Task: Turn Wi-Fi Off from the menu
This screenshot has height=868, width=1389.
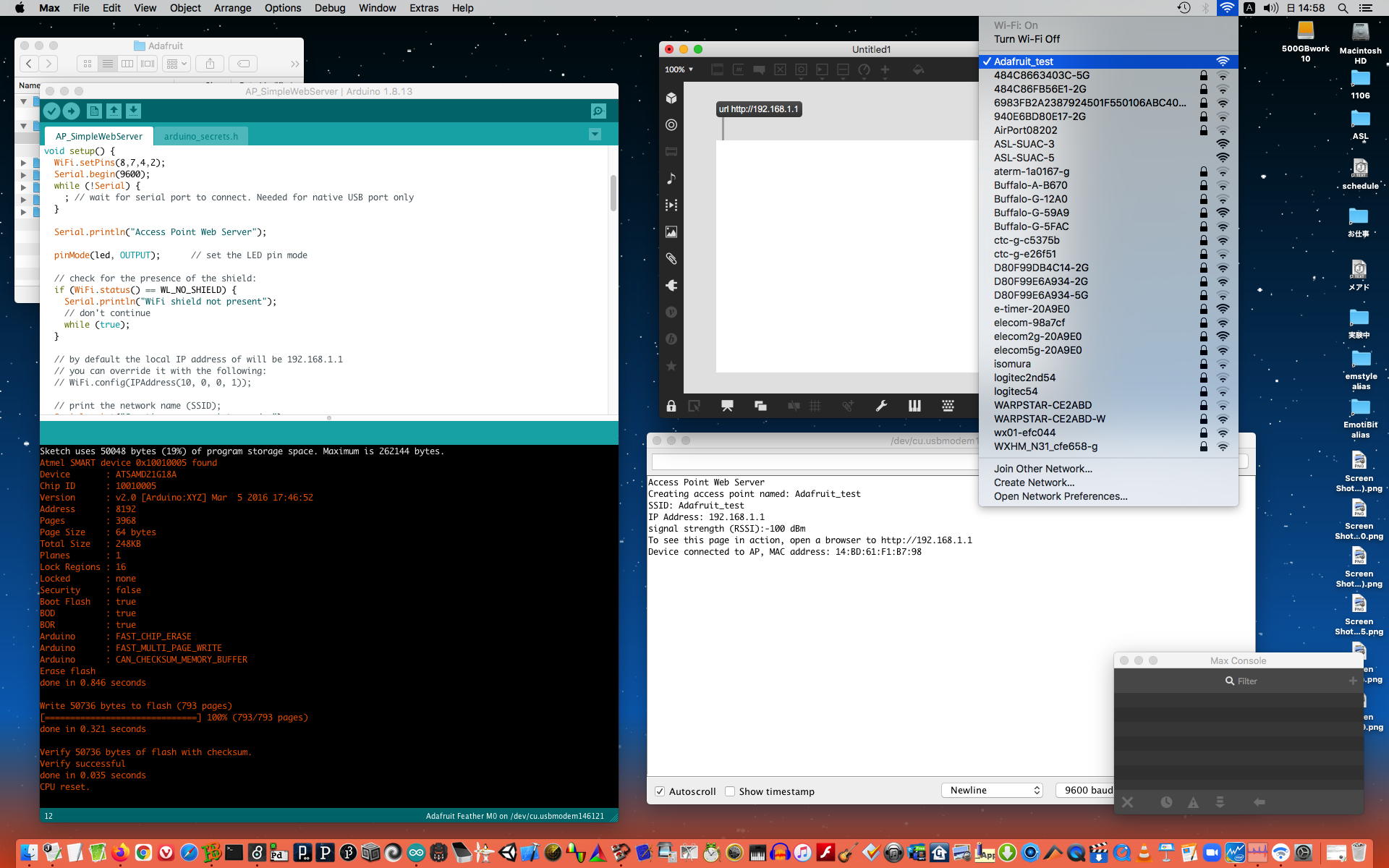Action: [1027, 39]
